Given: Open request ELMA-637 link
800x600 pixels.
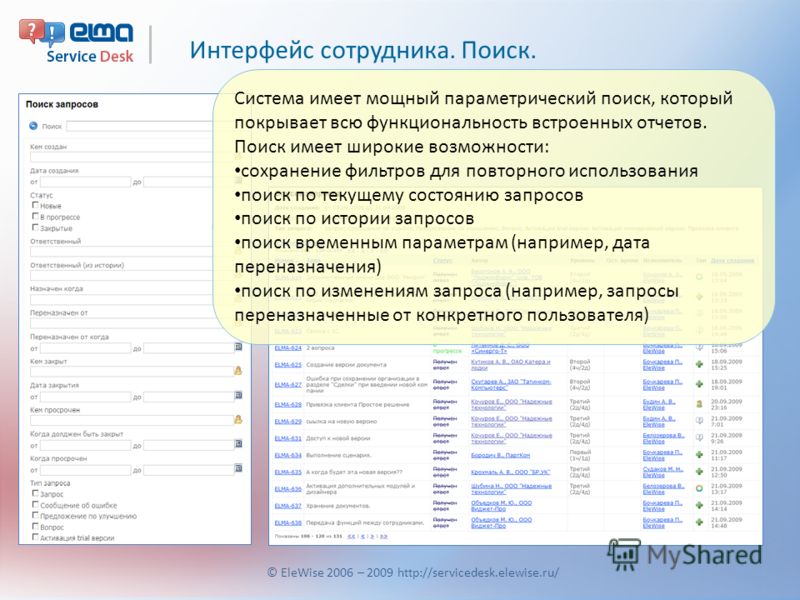Looking at the screenshot, I should (x=288, y=506).
